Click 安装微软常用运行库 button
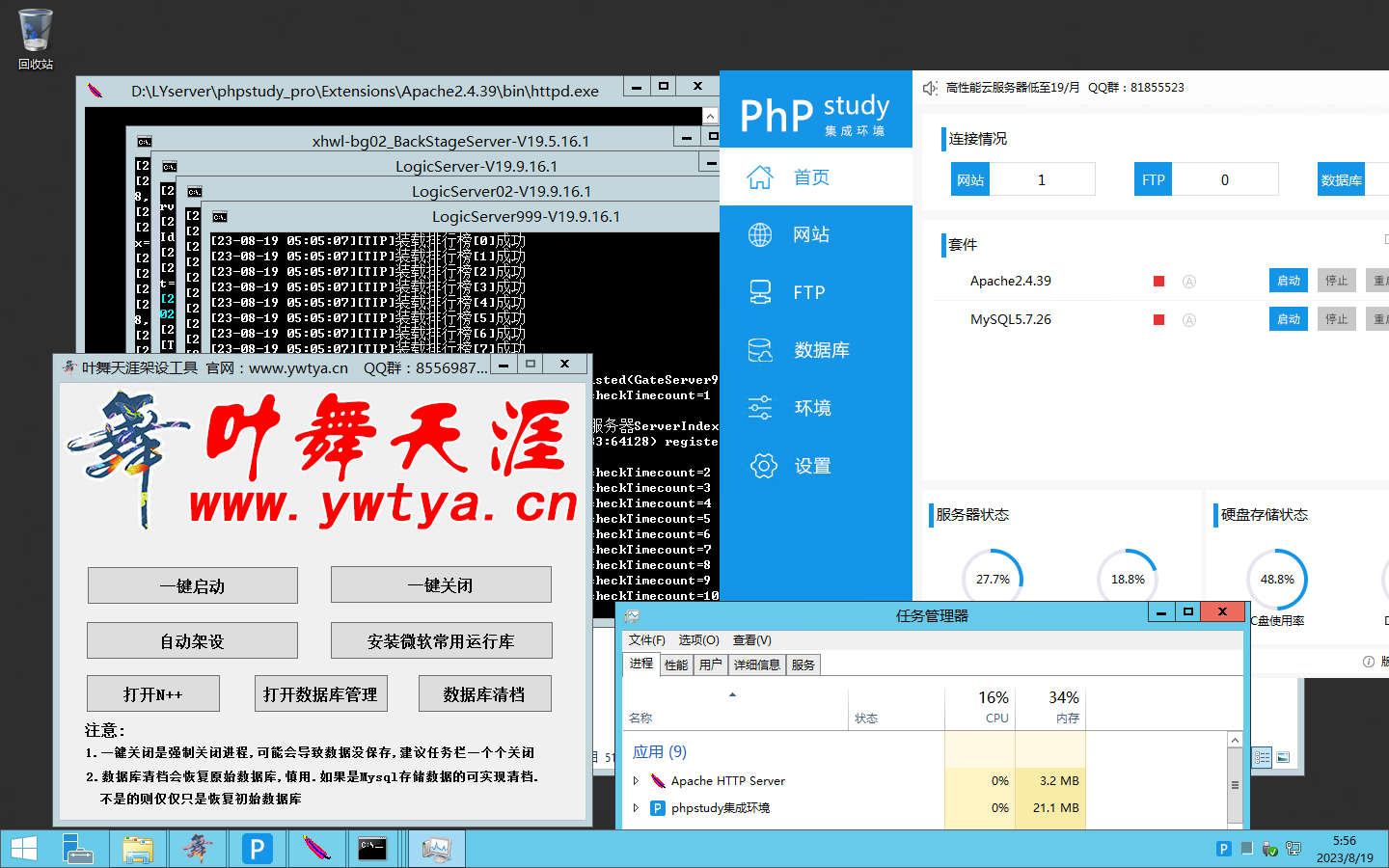 [441, 640]
